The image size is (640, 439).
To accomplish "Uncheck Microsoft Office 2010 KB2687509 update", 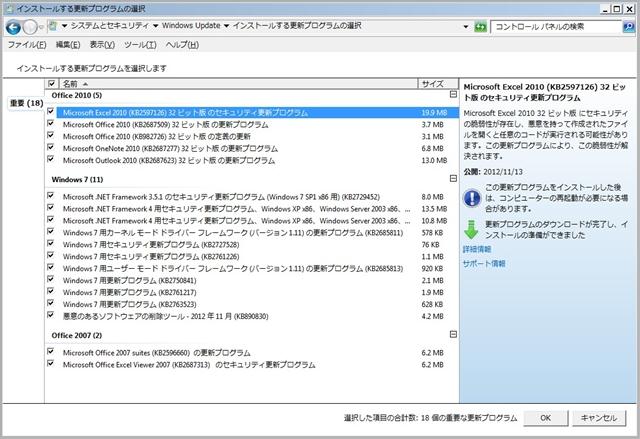I will click(51, 123).
